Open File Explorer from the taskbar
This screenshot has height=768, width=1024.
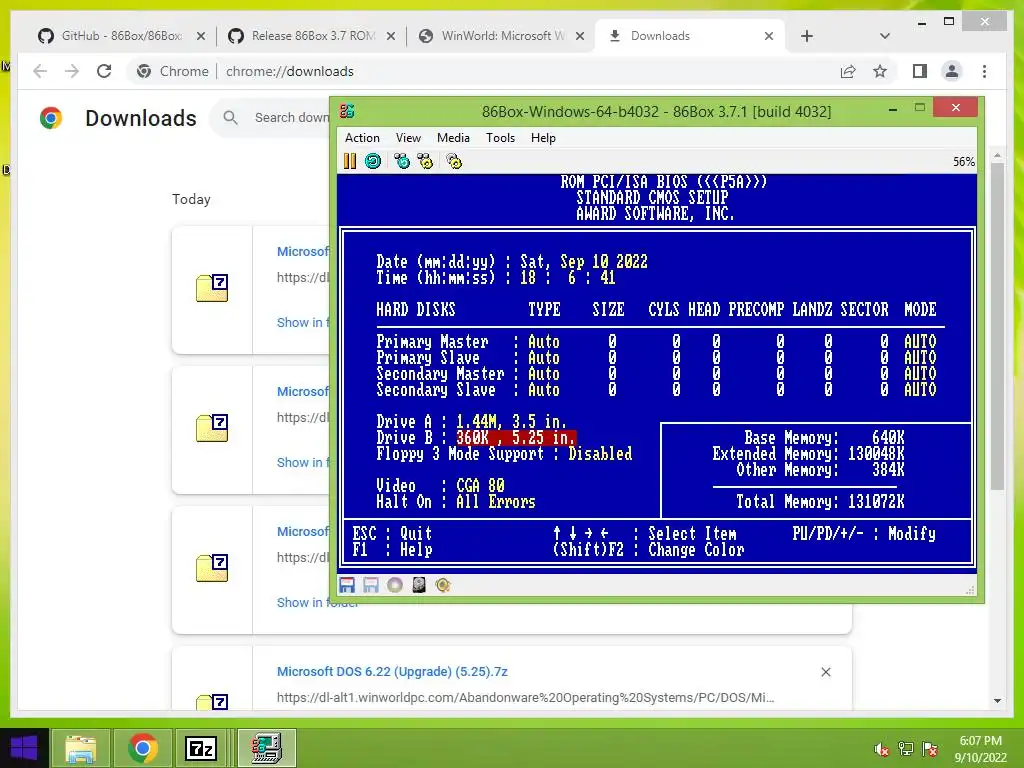pos(81,748)
